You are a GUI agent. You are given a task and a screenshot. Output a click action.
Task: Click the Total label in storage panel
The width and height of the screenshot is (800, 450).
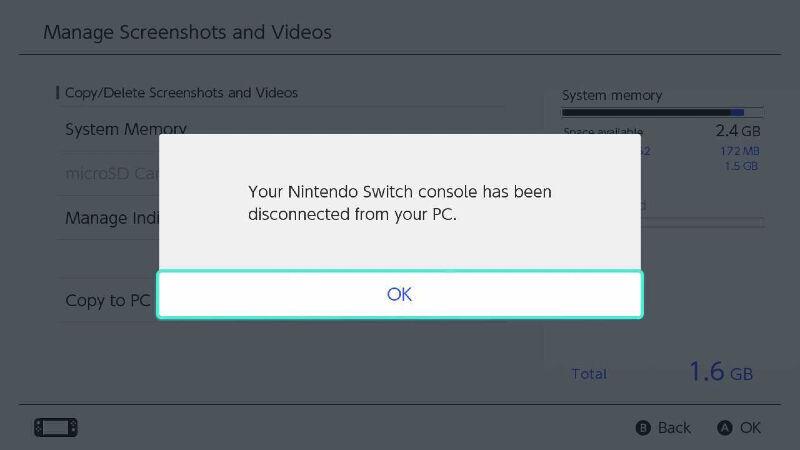pos(589,374)
